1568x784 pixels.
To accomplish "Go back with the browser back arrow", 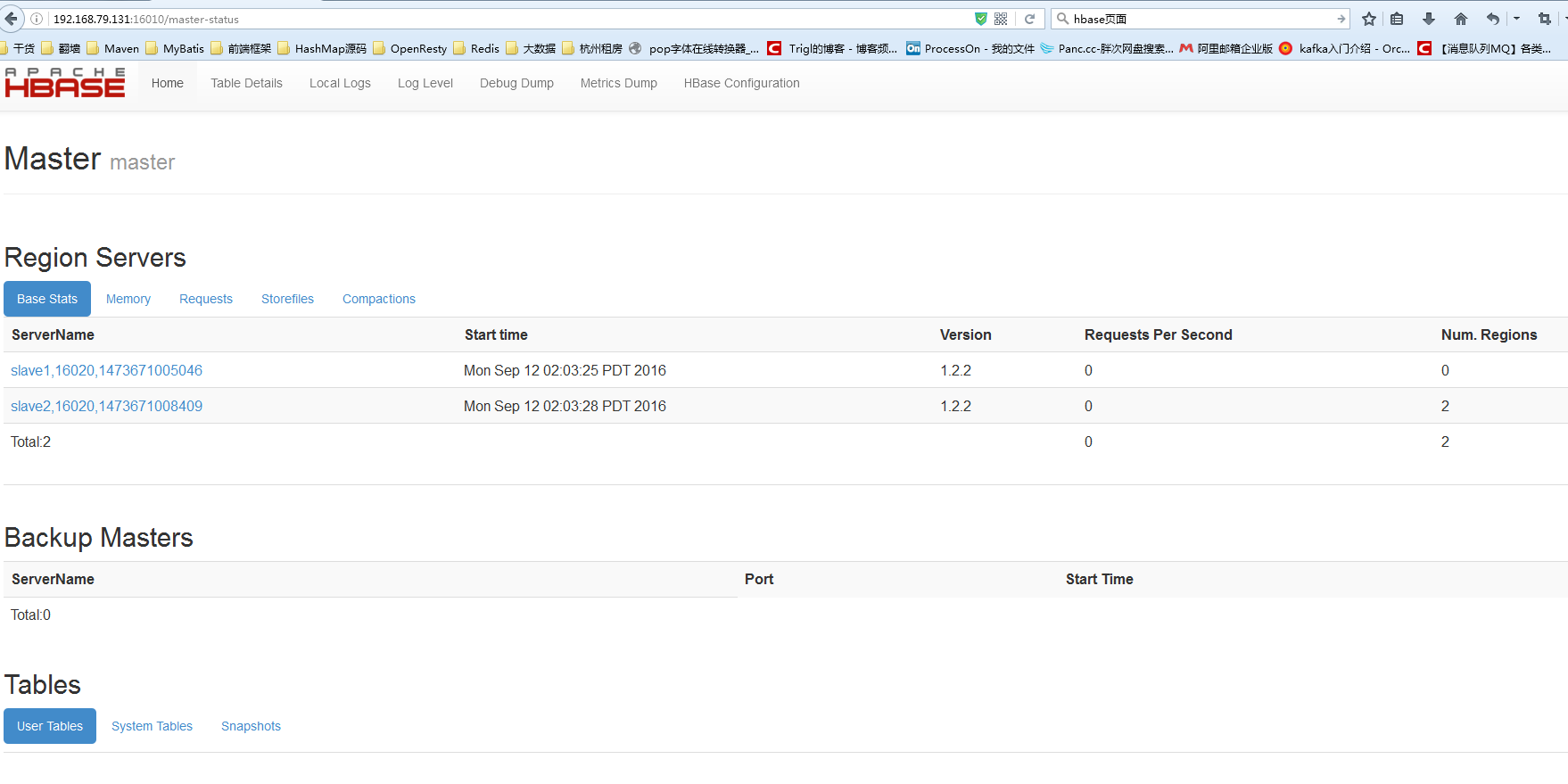I will coord(11,19).
